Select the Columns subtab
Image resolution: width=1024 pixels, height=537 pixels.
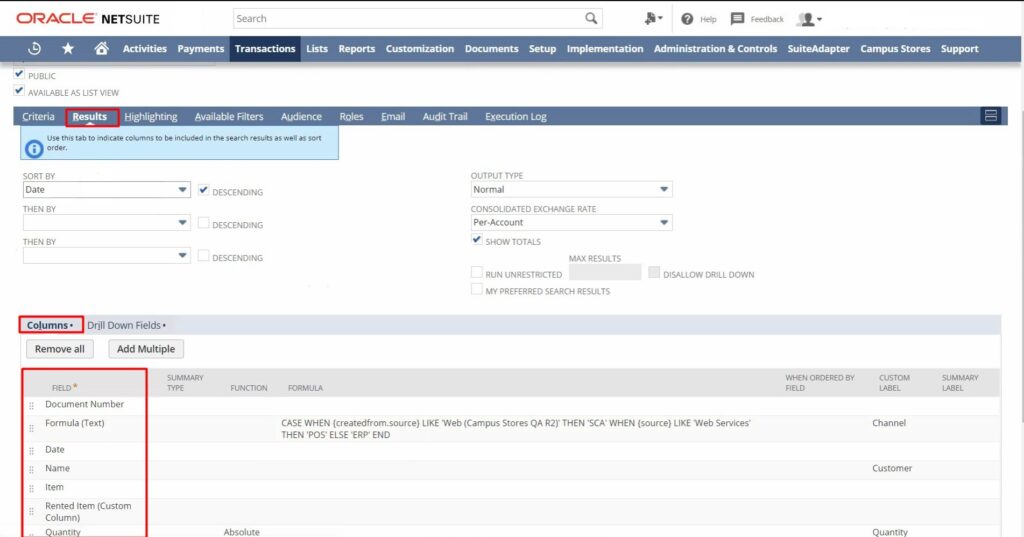point(50,325)
